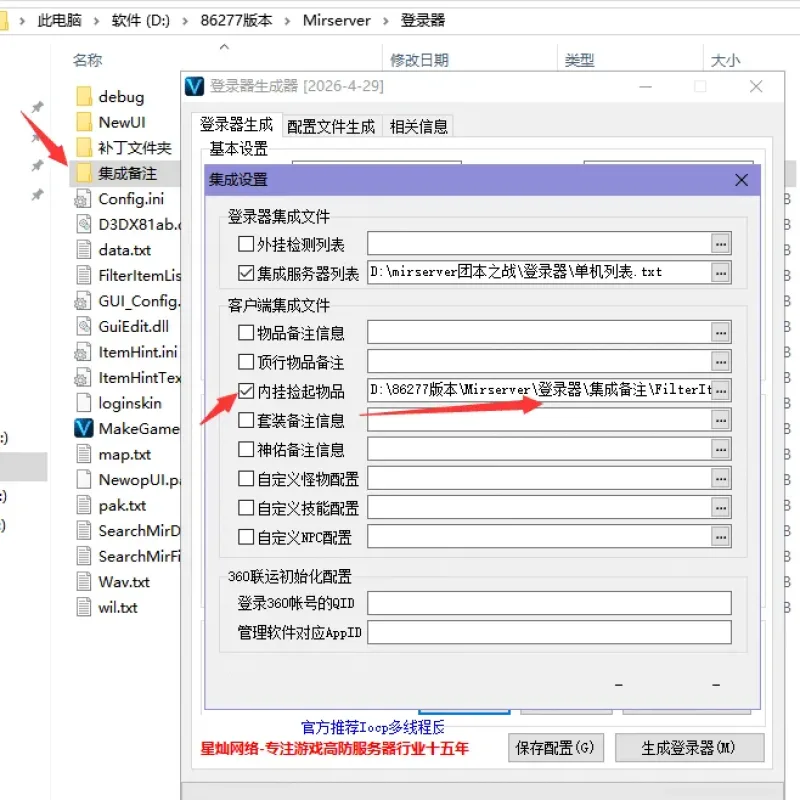Check the 神佑备注信息 option

click(x=246, y=449)
